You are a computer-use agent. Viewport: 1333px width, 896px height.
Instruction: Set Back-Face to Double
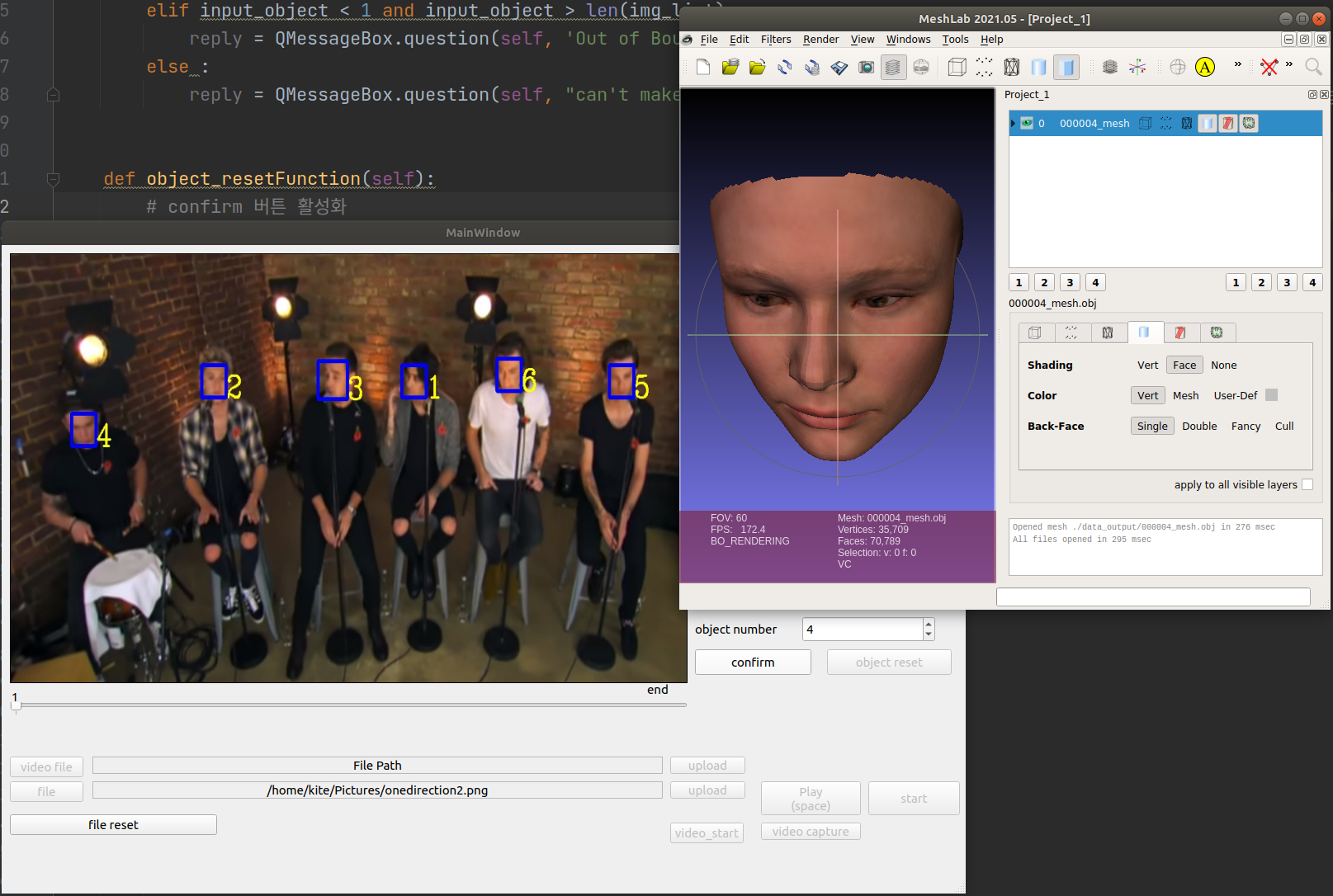coord(1199,426)
